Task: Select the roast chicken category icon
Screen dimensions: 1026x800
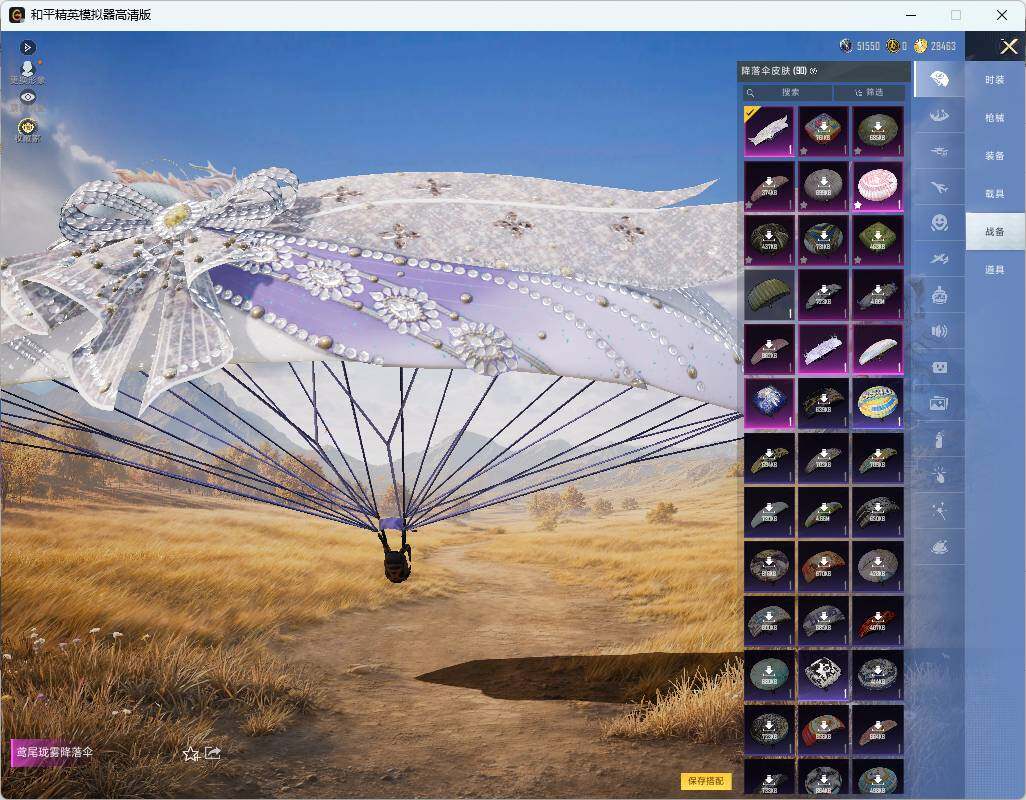Action: pyautogui.click(x=939, y=547)
